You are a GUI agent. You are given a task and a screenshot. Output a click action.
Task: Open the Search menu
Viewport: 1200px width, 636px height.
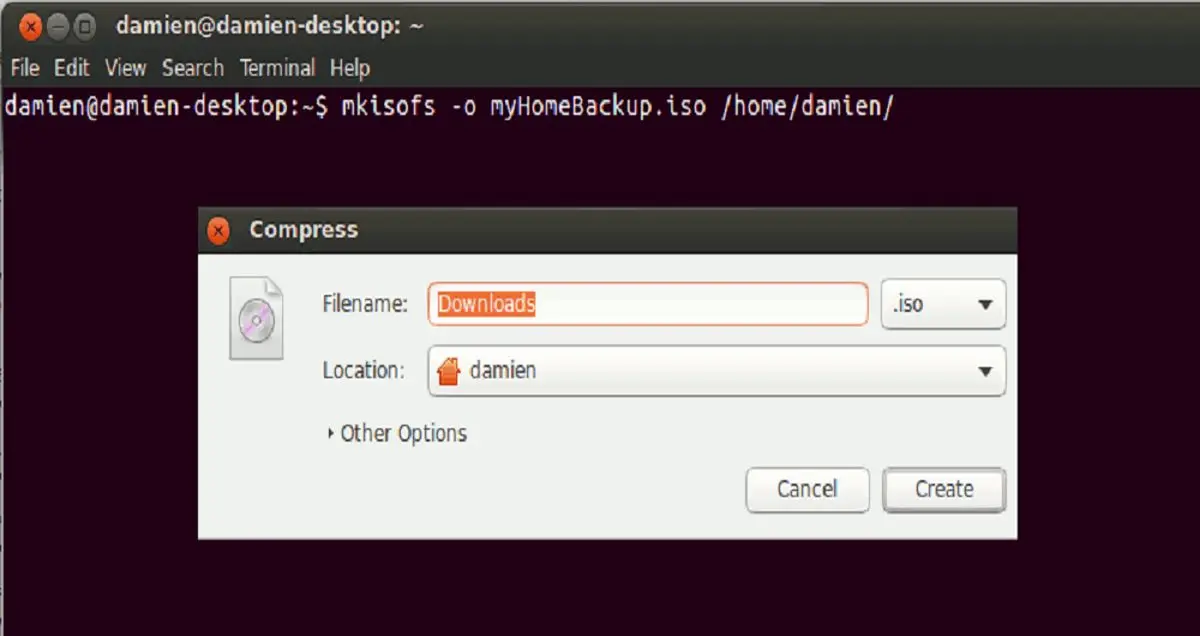click(193, 68)
